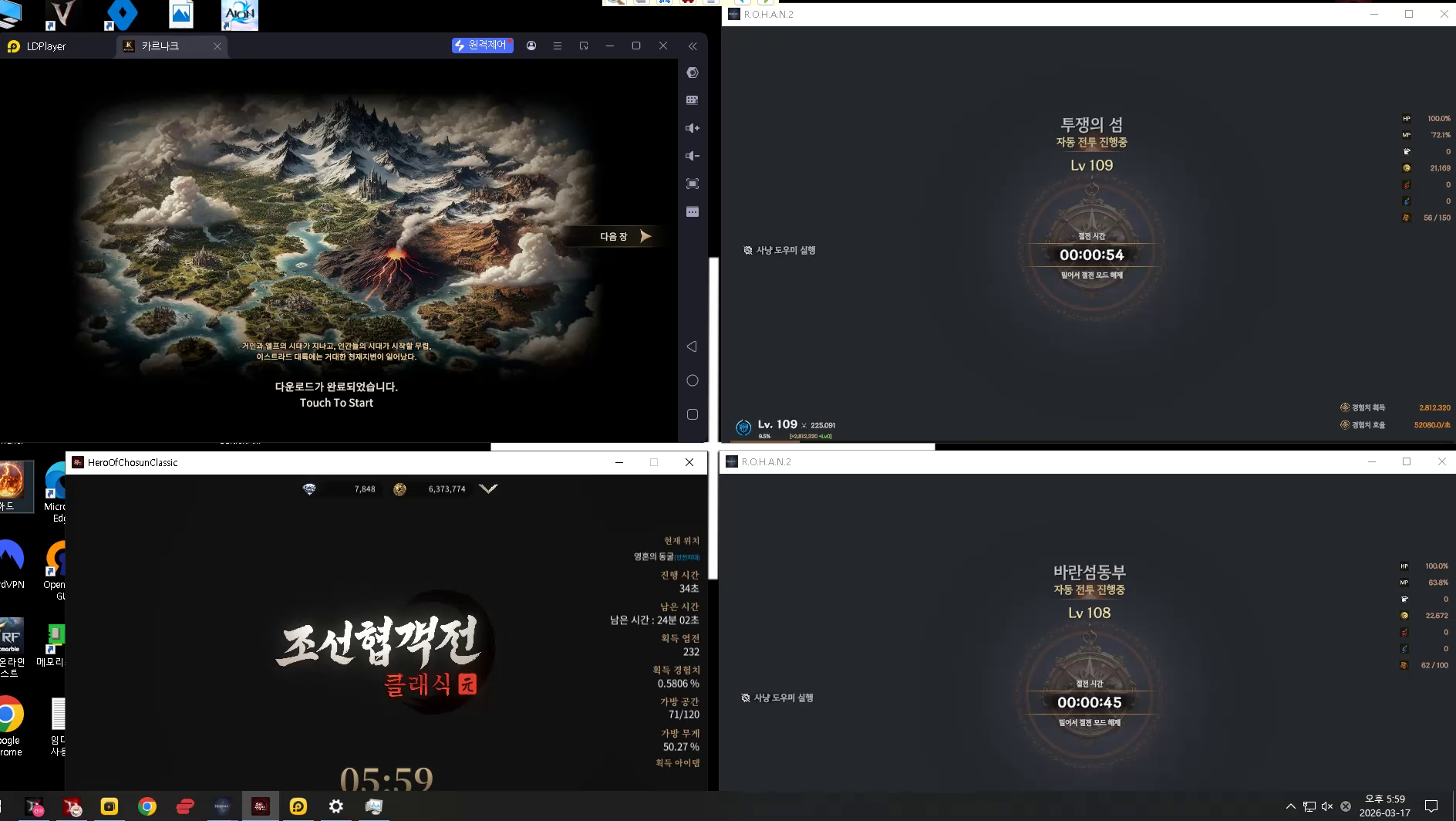Click 밀어서 절전 모드 해제 in bottom R.O.H.A.N.2 window
Image resolution: width=1456 pixels, height=821 pixels.
(x=1090, y=723)
